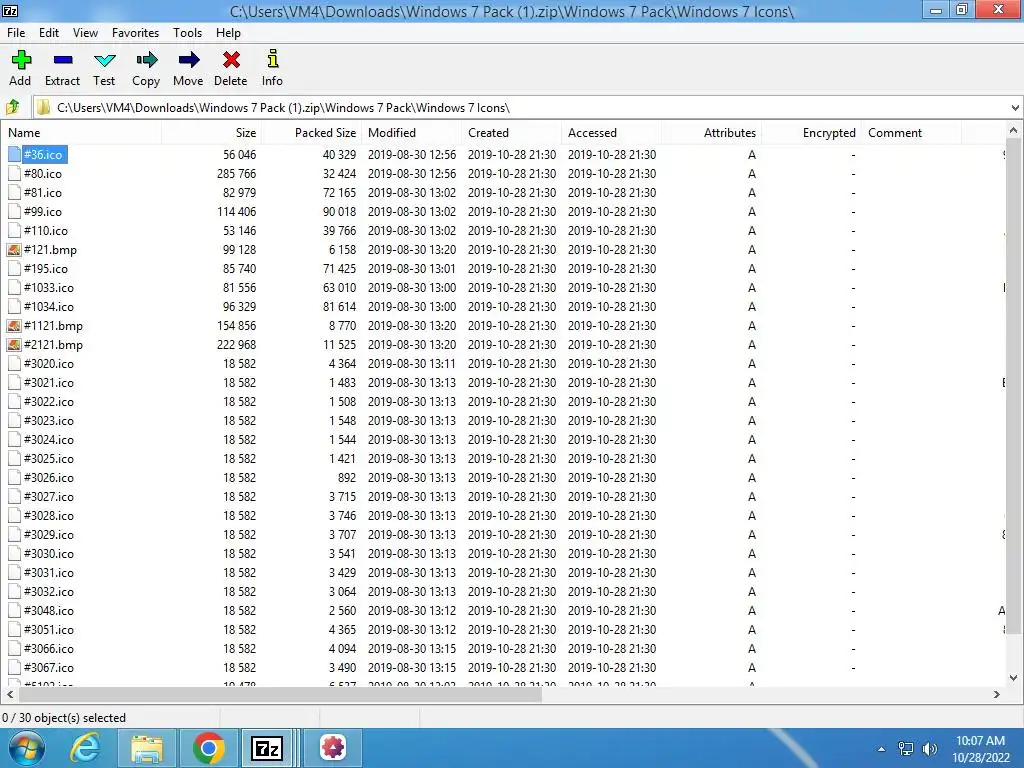Screen dimensions: 1024x768
Task: Select the file #1033.ico
Action: tap(49, 287)
